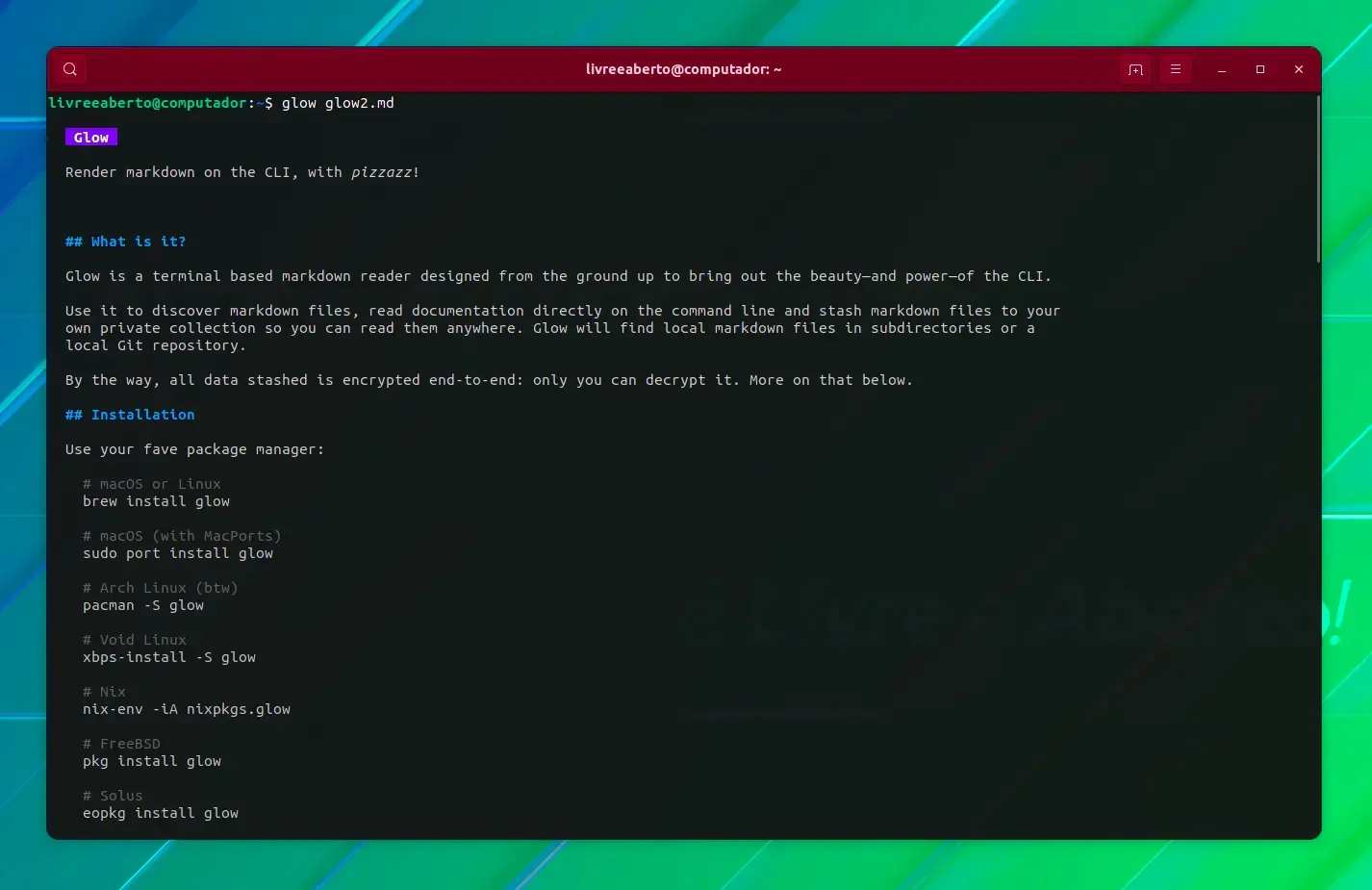Click the "xbps-install -S glow" command

[169, 657]
